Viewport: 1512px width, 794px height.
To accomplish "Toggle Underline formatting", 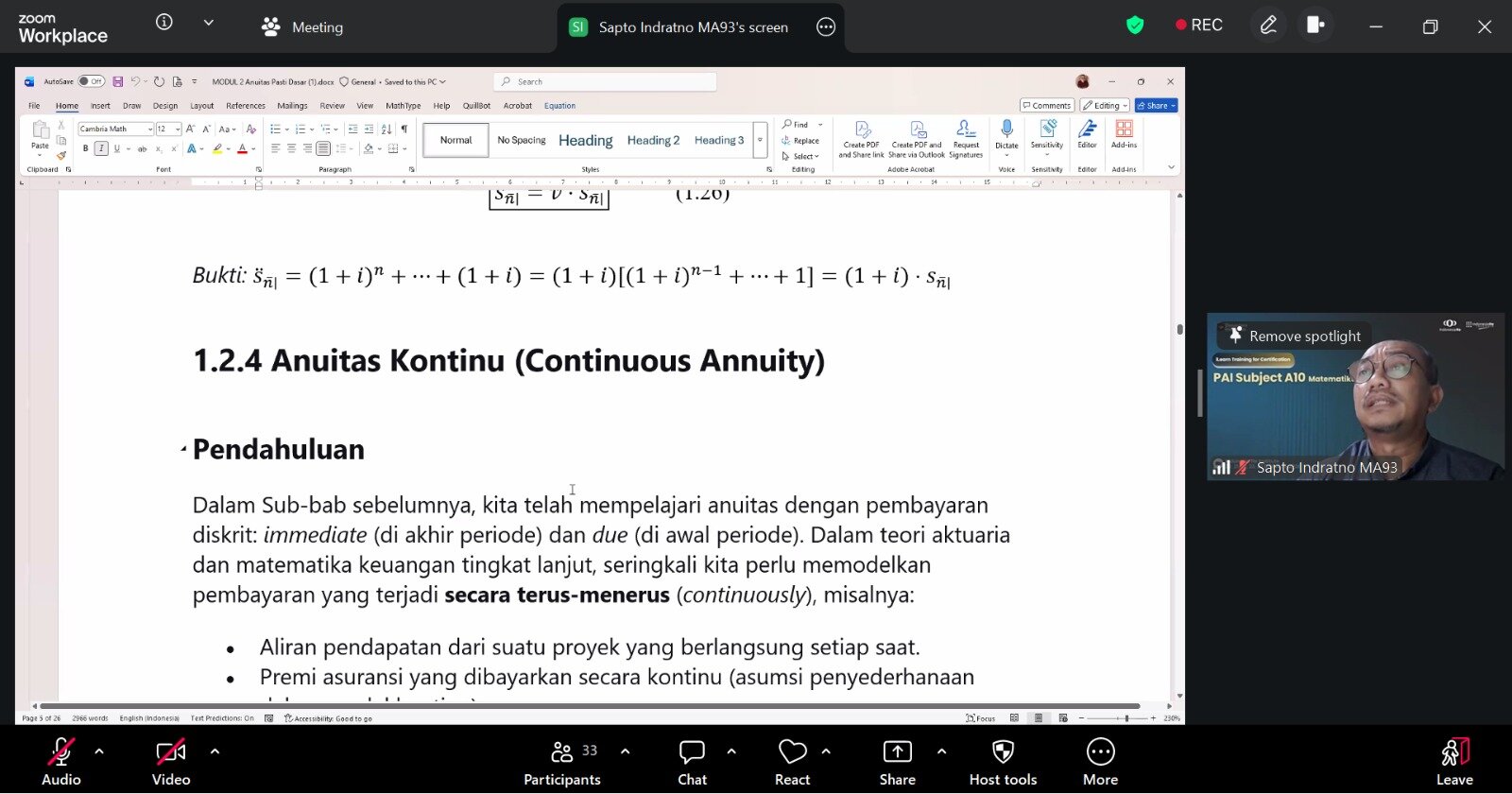I will [x=117, y=148].
